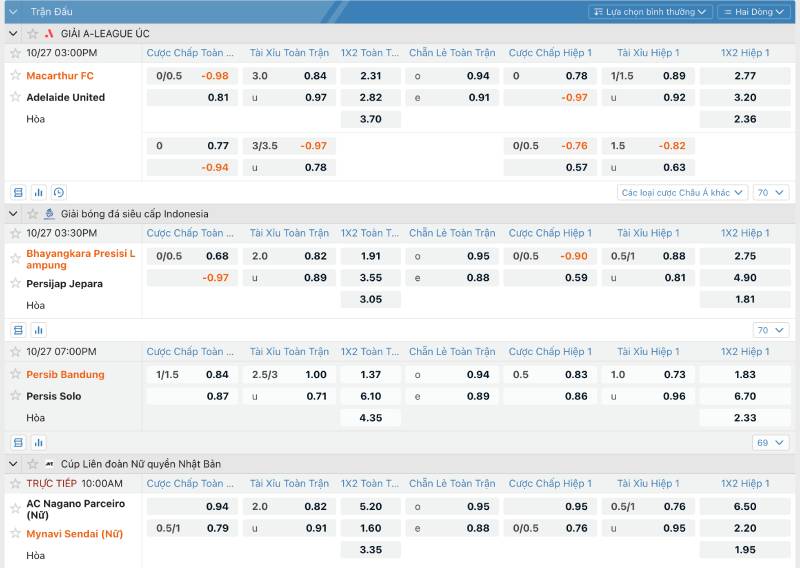Expand 'Các loại cược Châu Á khác' dropdown
The width and height of the screenshot is (800, 568).
(682, 192)
